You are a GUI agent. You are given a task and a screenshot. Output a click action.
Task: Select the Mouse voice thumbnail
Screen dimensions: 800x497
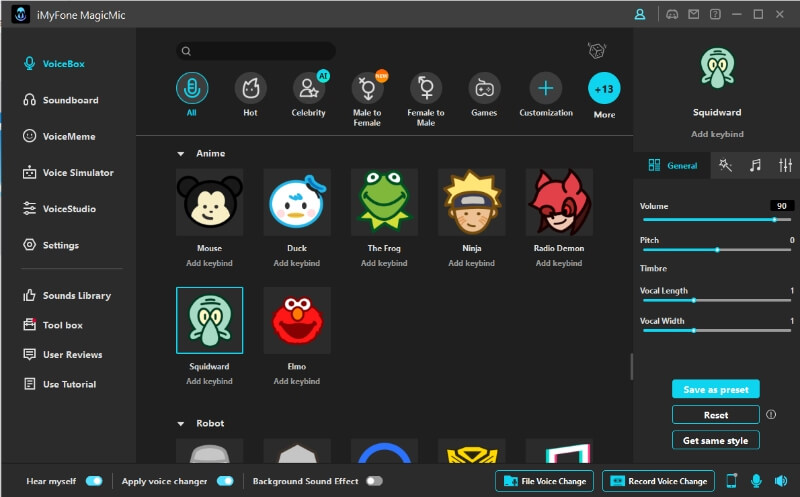[209, 202]
